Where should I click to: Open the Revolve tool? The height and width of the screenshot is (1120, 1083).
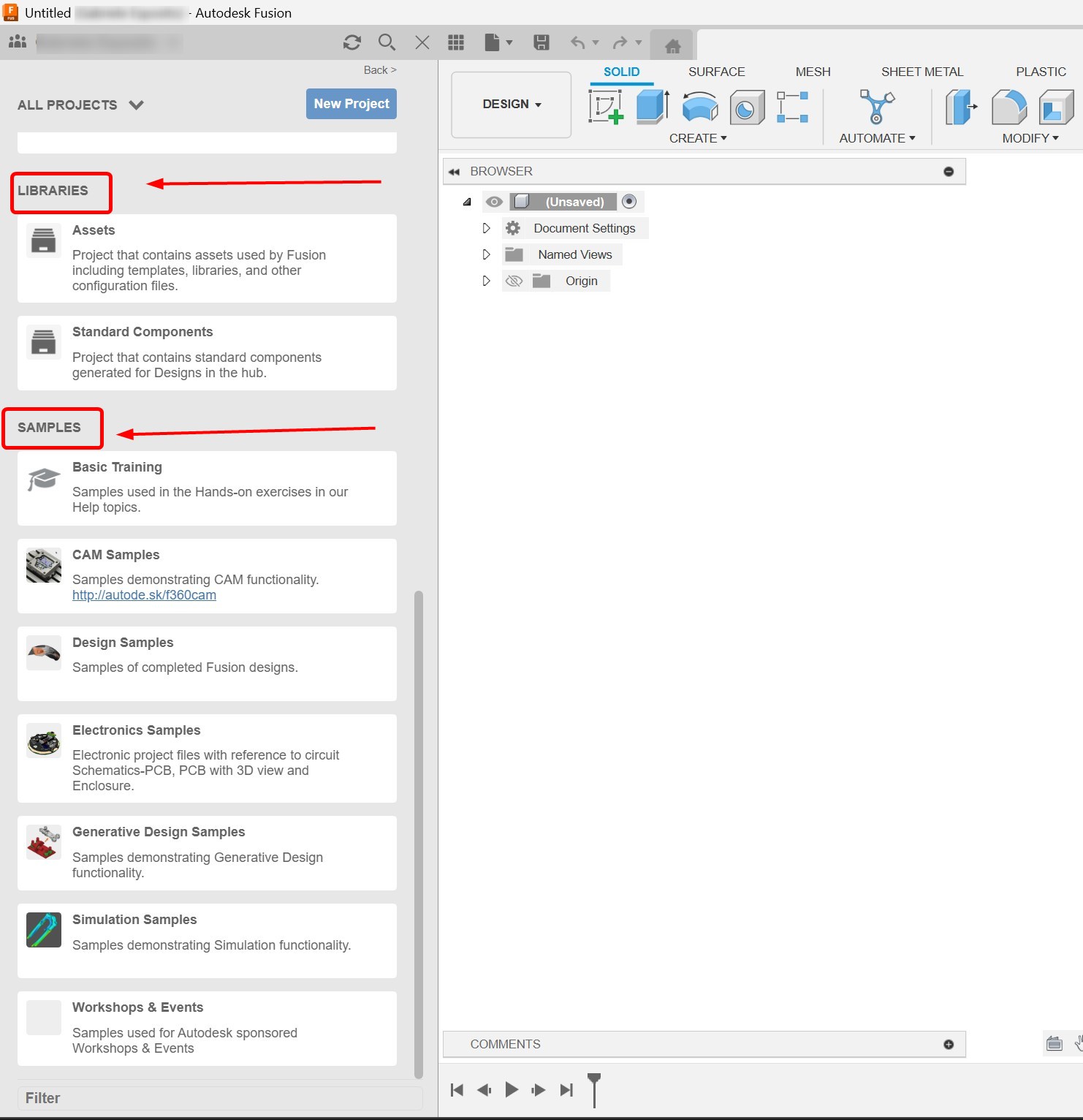pyautogui.click(x=699, y=107)
